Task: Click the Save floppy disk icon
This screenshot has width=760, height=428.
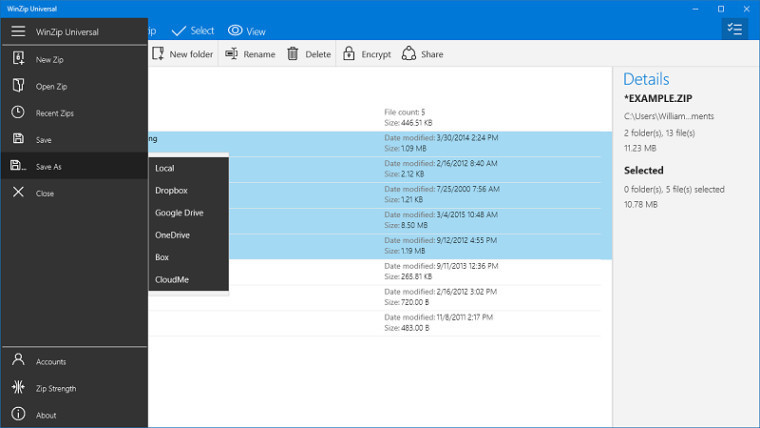Action: 18,139
